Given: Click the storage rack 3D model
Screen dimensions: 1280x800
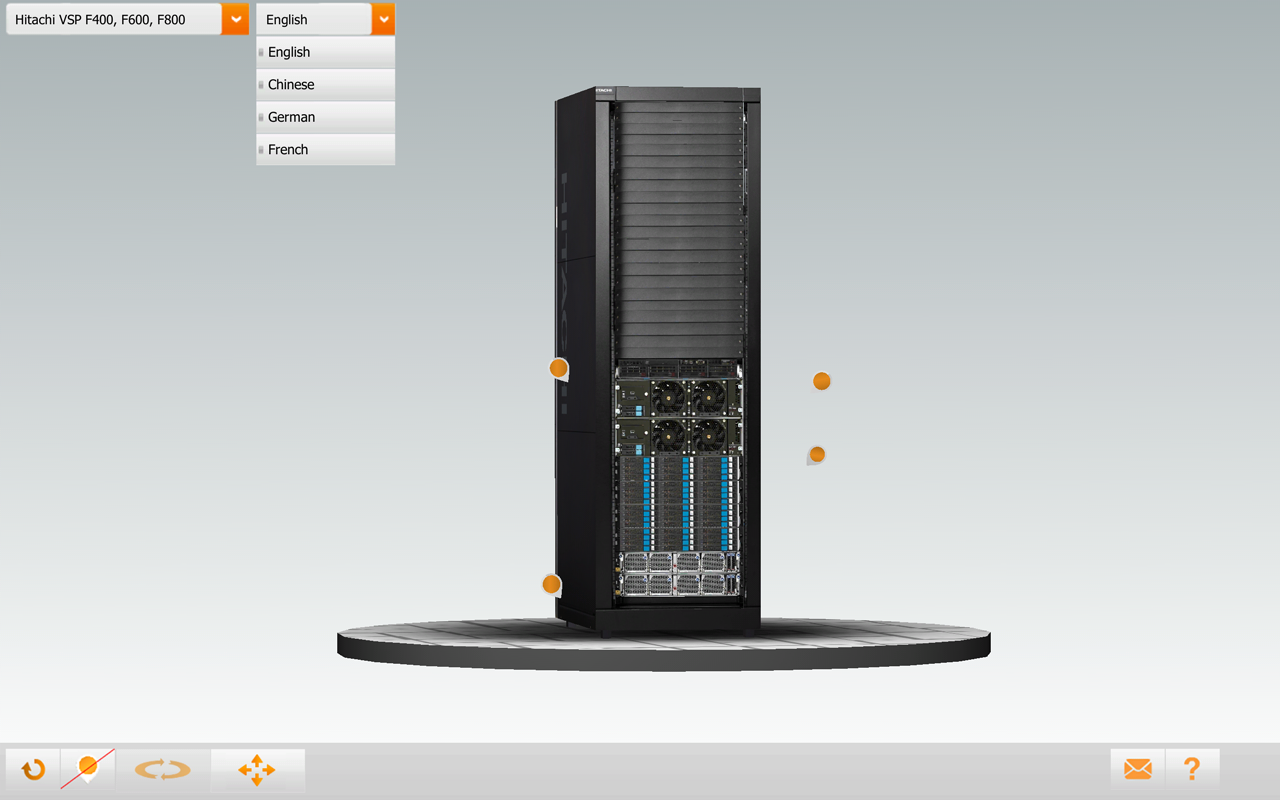Looking at the screenshot, I should click(x=658, y=362).
